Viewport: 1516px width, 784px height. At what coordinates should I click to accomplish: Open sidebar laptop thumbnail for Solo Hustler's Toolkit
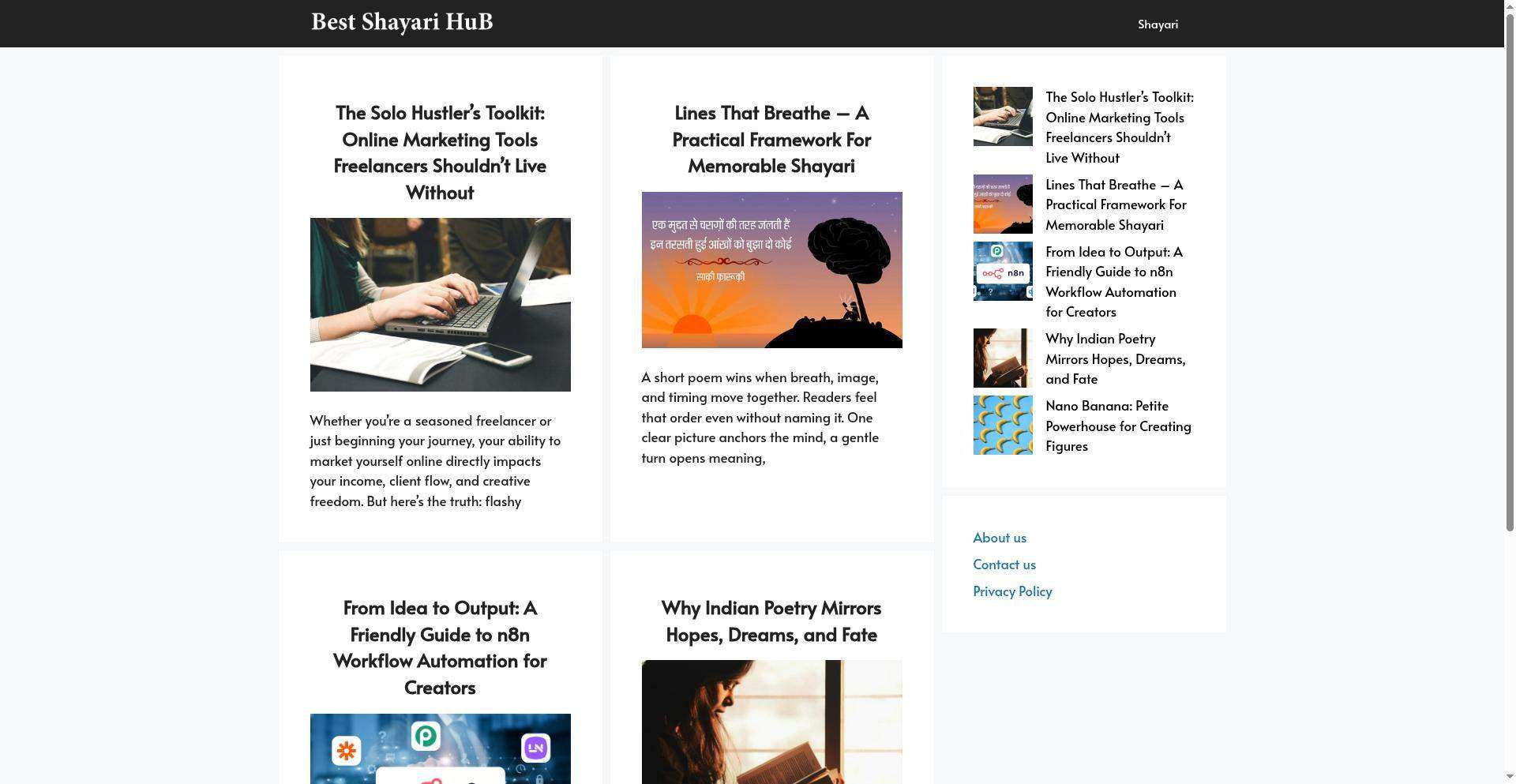(1003, 116)
